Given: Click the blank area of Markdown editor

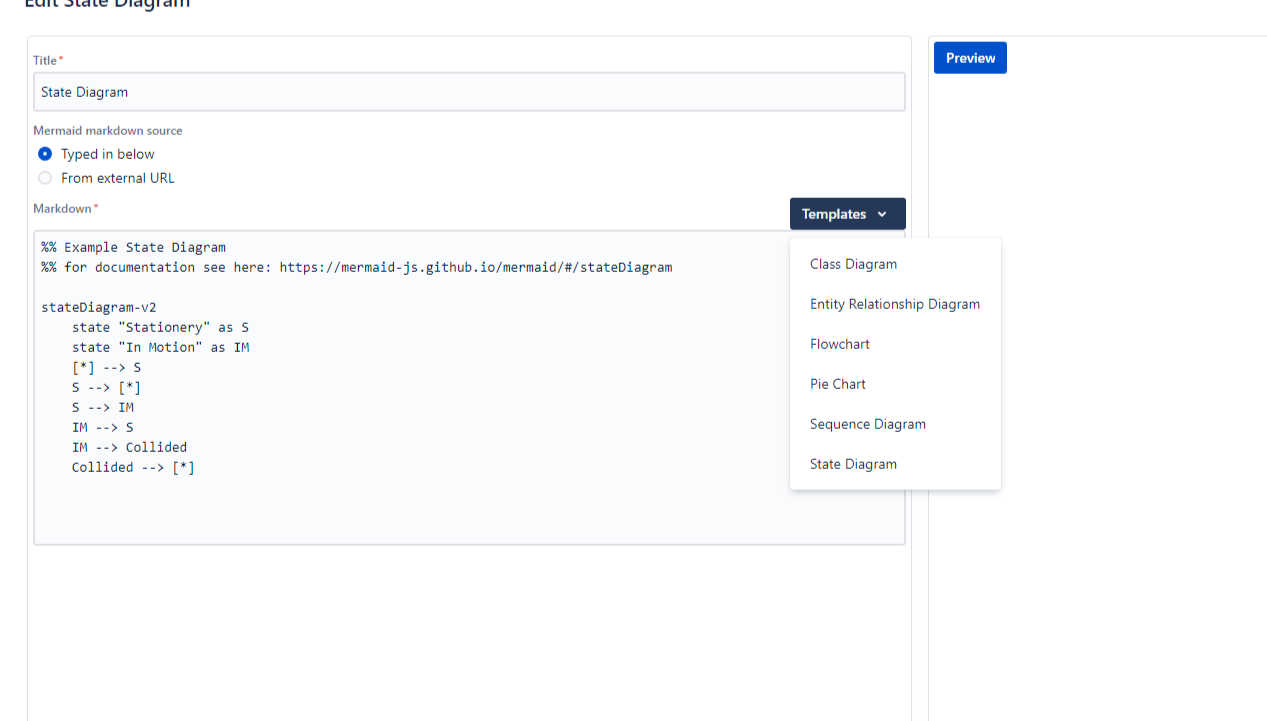Looking at the screenshot, I should [x=400, y=510].
